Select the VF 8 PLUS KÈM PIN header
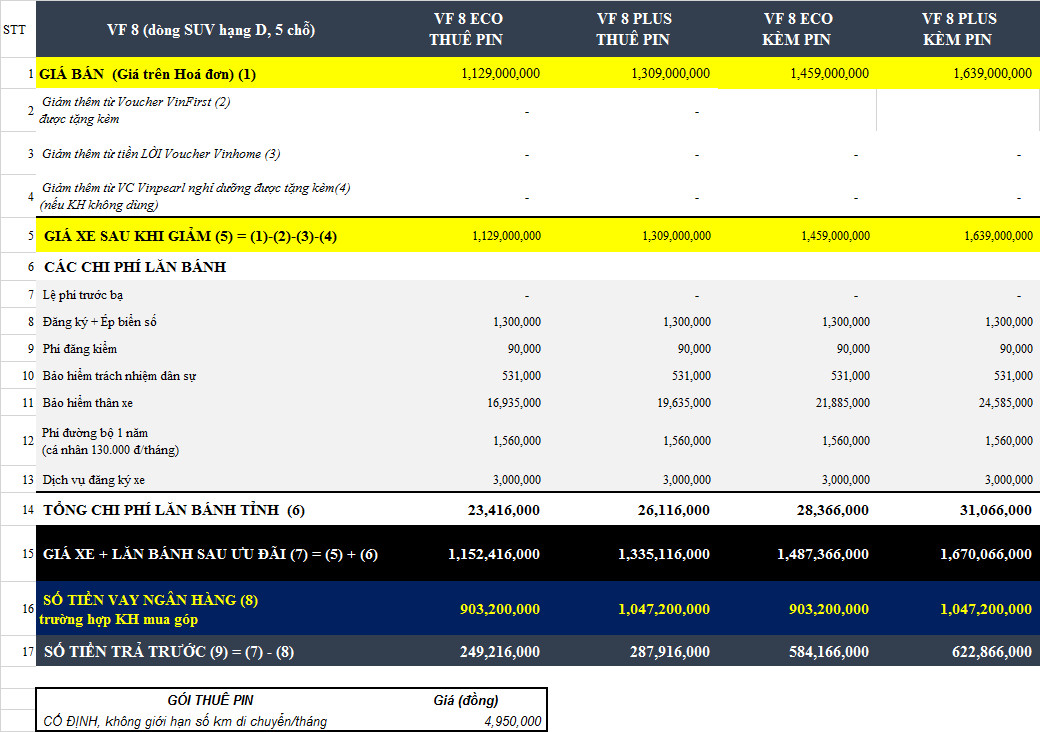 click(x=958, y=29)
